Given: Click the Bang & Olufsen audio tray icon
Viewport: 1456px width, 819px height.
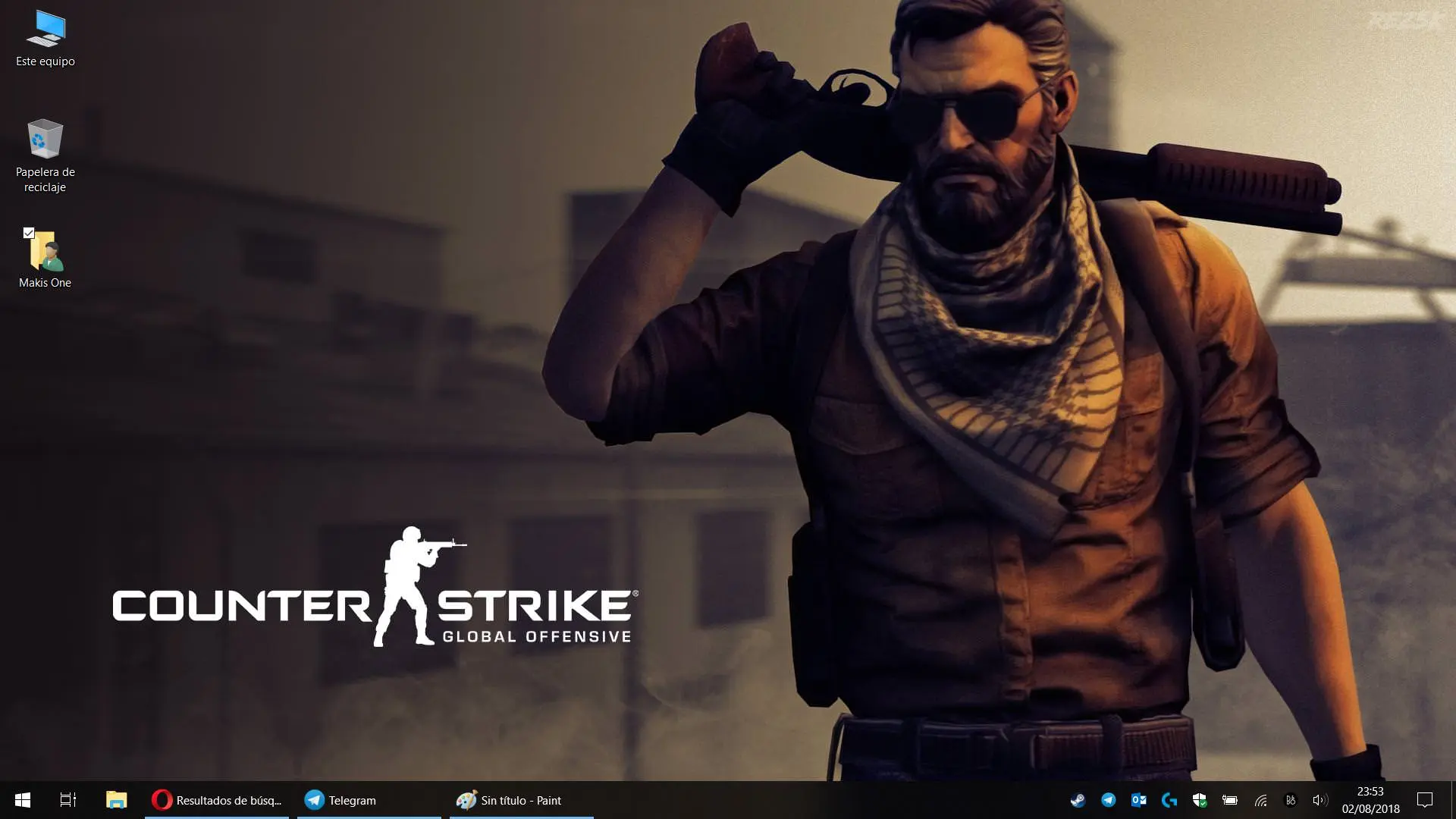Looking at the screenshot, I should pyautogui.click(x=1291, y=800).
